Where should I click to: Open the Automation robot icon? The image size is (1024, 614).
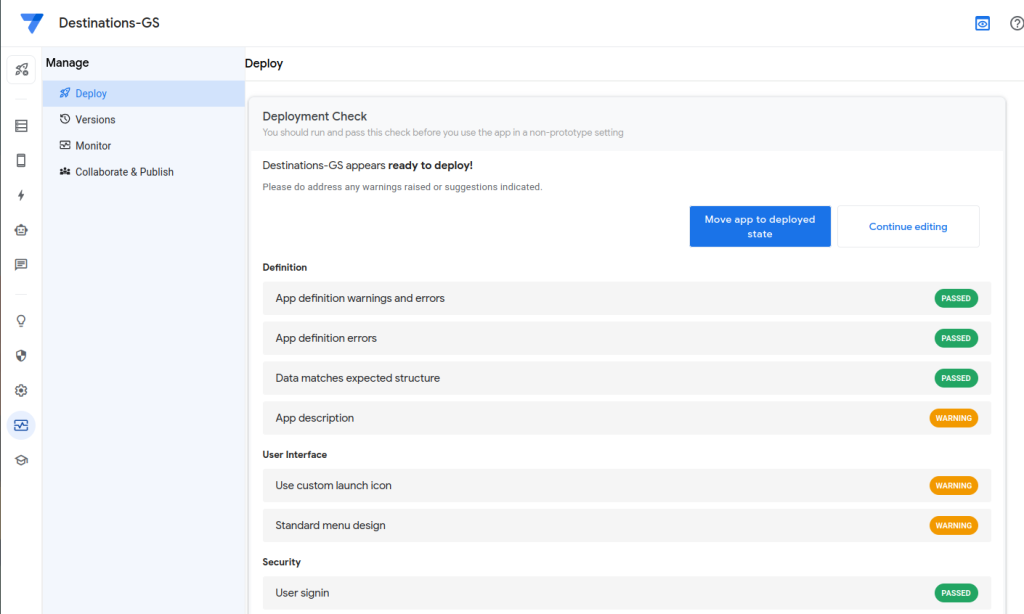22,230
